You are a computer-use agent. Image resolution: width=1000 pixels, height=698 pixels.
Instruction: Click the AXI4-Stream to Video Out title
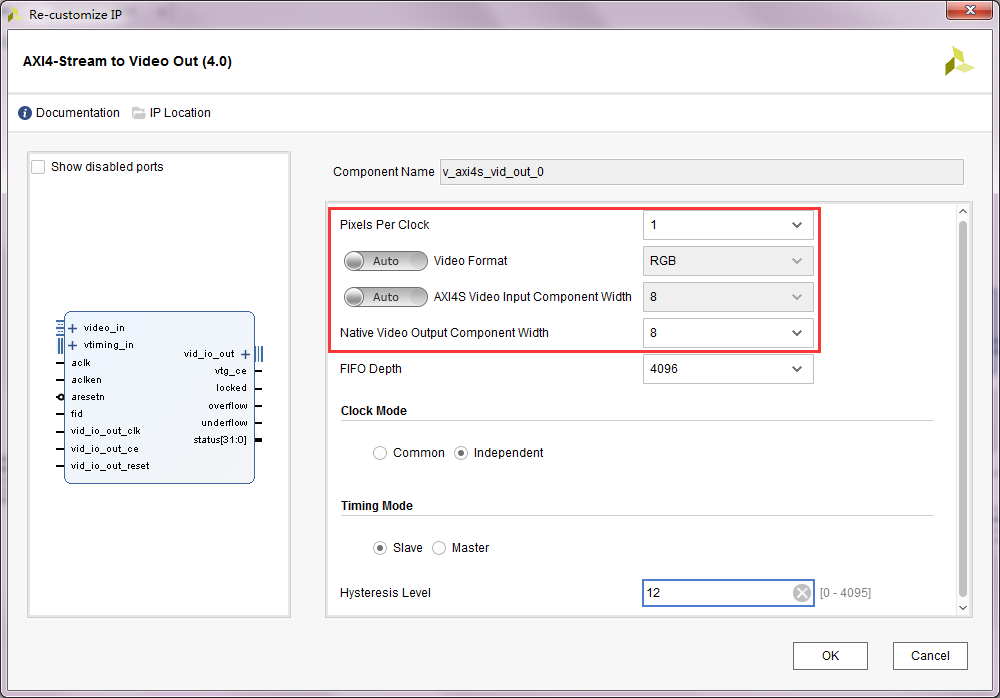tap(128, 61)
